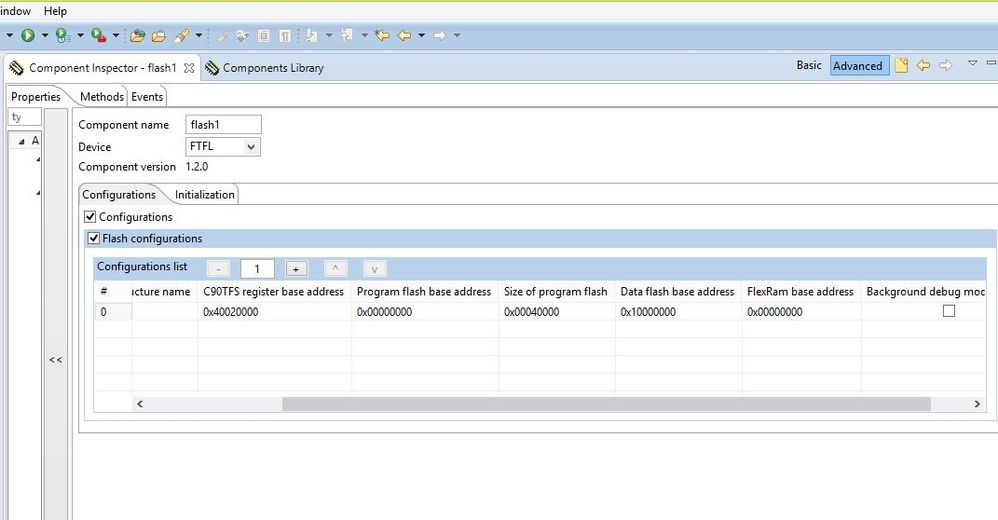
Task: Click the plus button in Configurations list
Action: (x=296, y=269)
